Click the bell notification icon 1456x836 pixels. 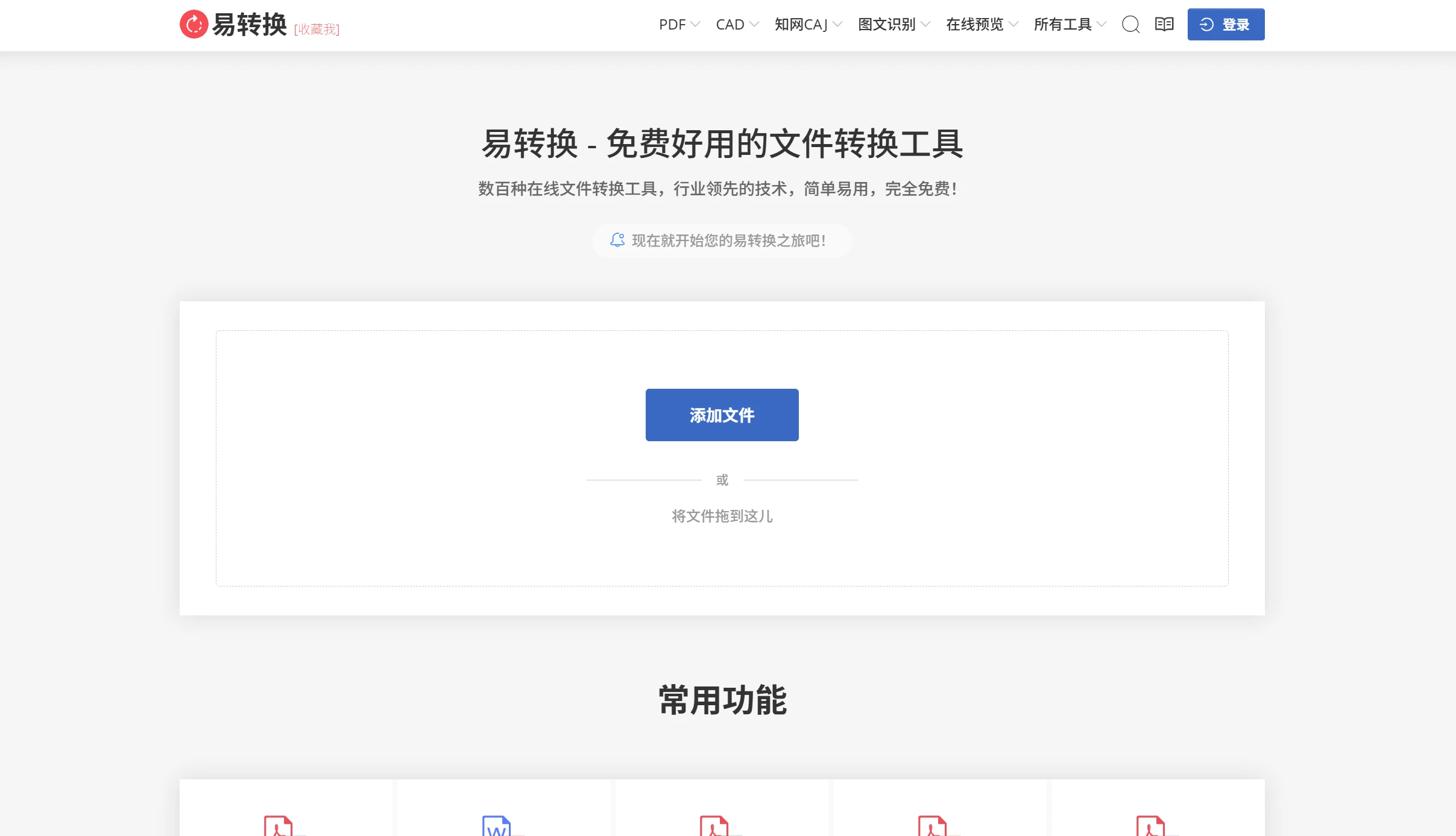[x=617, y=240]
